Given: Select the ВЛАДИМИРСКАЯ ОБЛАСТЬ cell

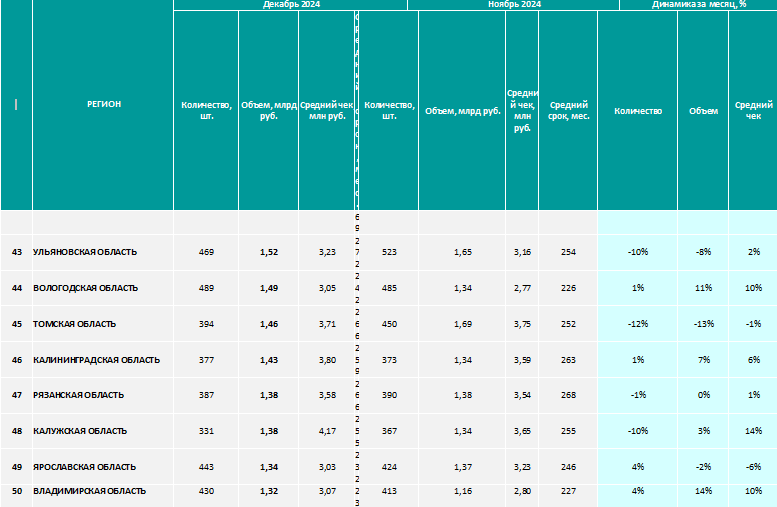Looking at the screenshot, I should click(103, 496).
